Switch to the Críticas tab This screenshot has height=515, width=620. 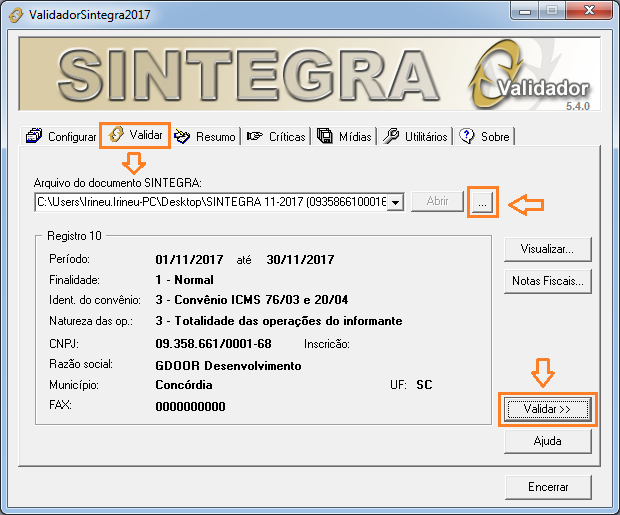pos(276,137)
